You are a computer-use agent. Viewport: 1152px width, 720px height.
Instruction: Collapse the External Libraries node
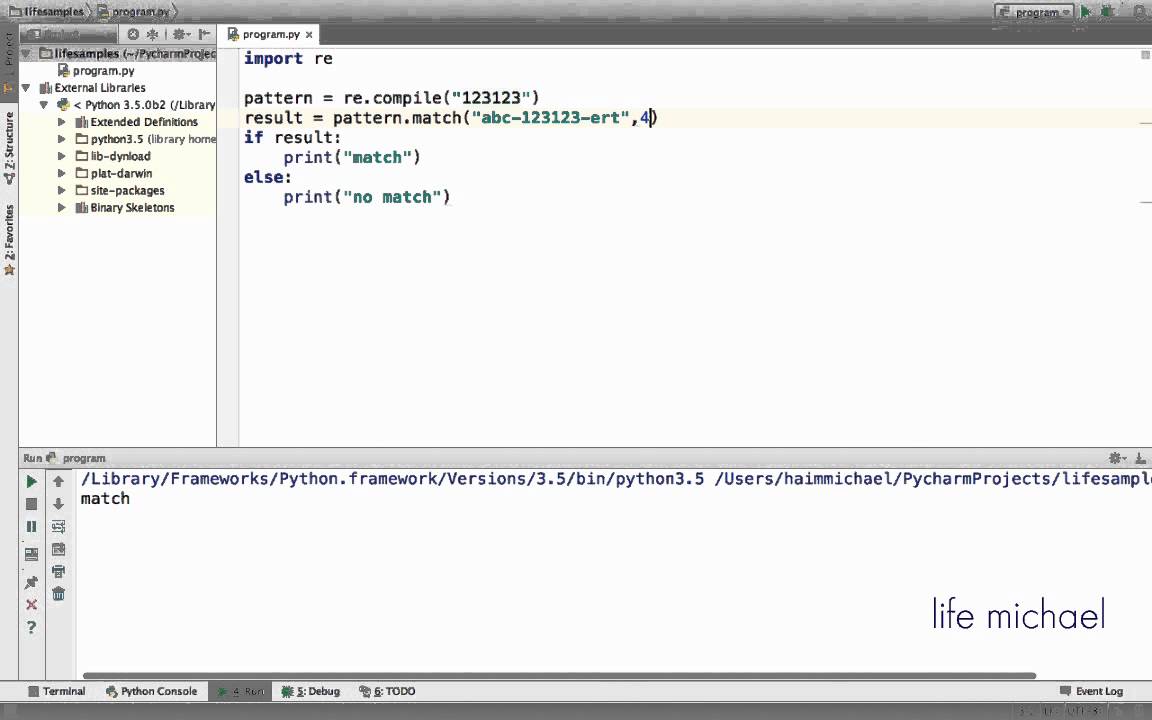point(26,87)
